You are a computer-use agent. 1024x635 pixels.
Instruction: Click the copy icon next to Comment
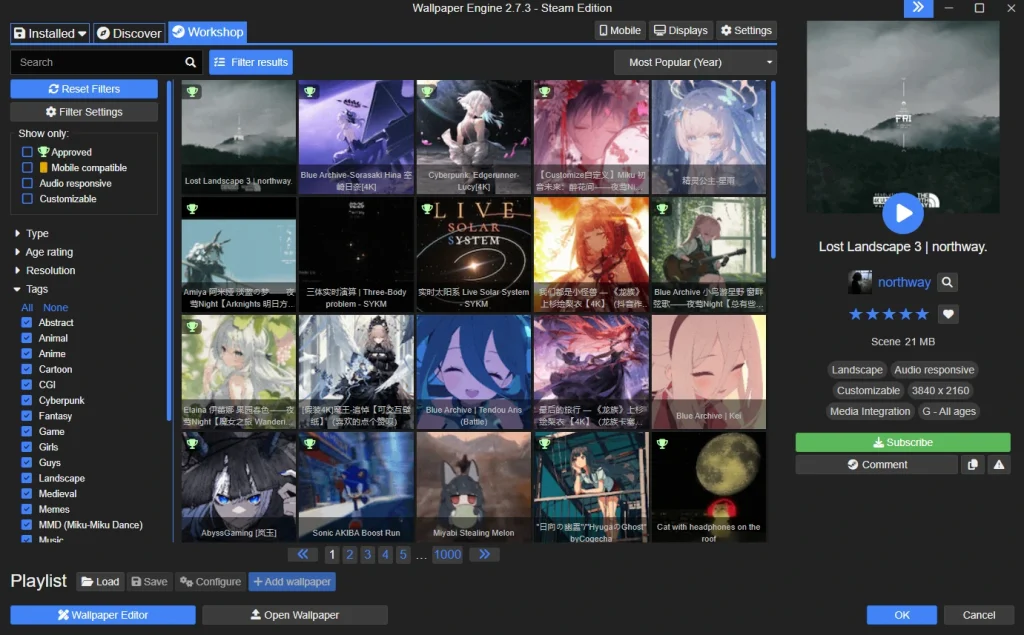(972, 464)
